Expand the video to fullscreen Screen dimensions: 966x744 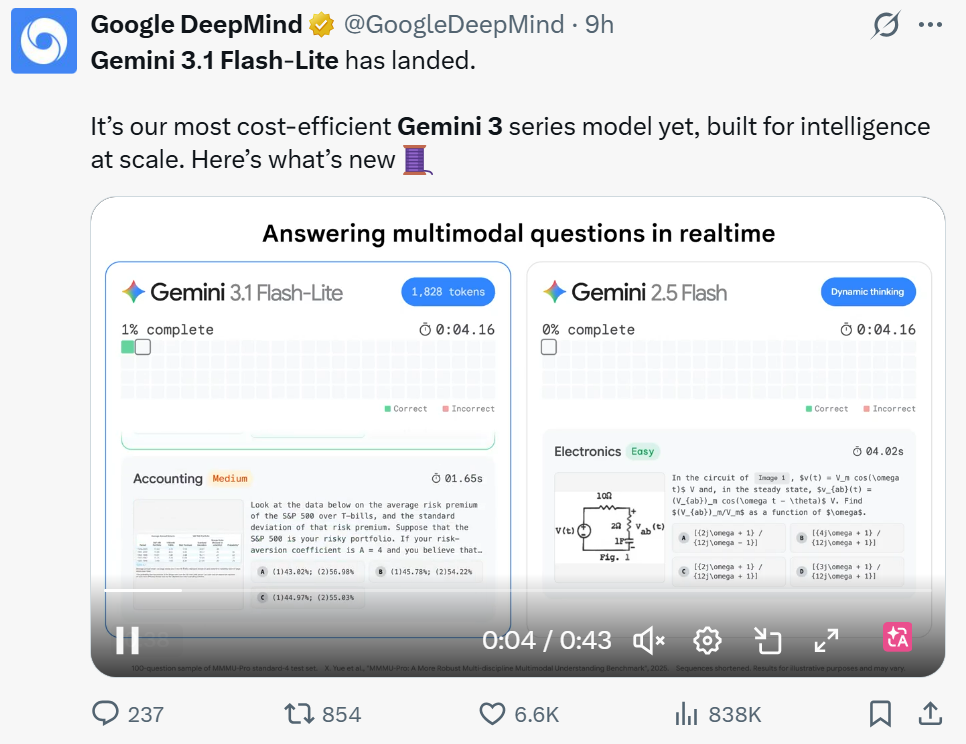[826, 640]
